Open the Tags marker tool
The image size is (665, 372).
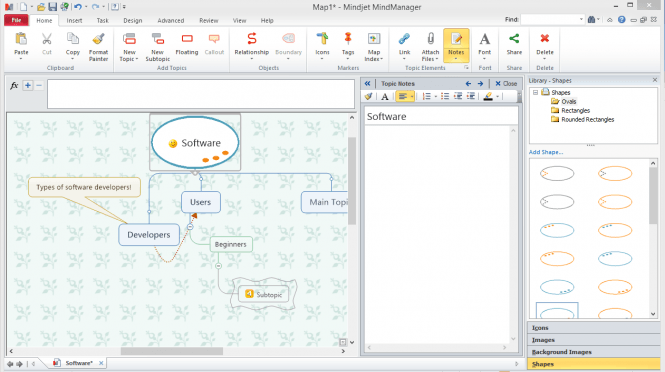tap(348, 46)
